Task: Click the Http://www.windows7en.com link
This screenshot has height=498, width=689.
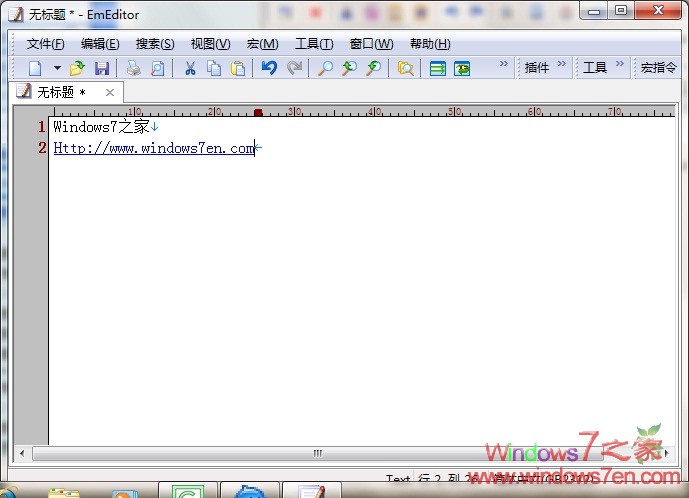Action: tap(154, 148)
